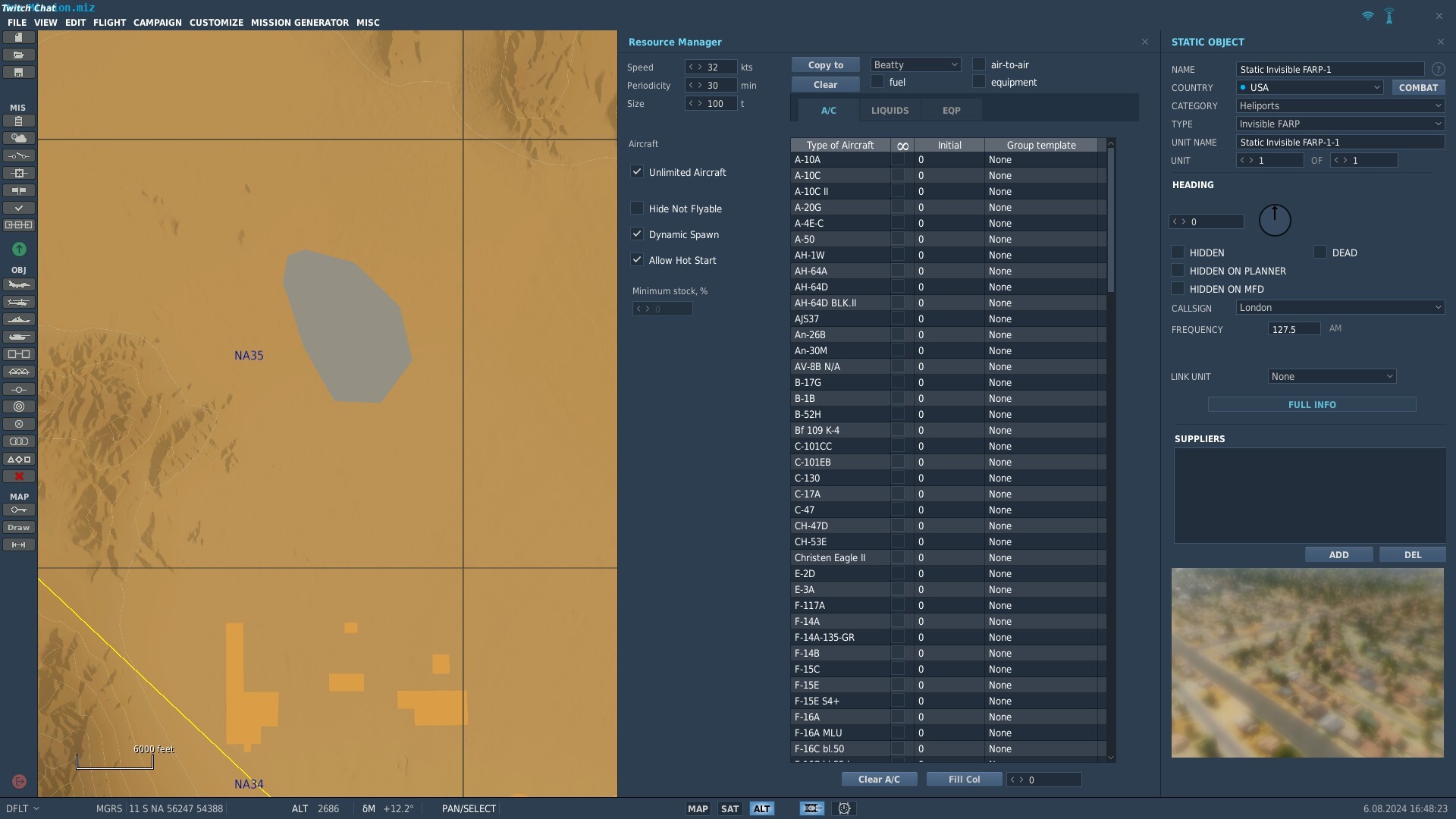The height and width of the screenshot is (819, 1456).
Task: Select the ground vehicle tank tool
Action: (18, 337)
